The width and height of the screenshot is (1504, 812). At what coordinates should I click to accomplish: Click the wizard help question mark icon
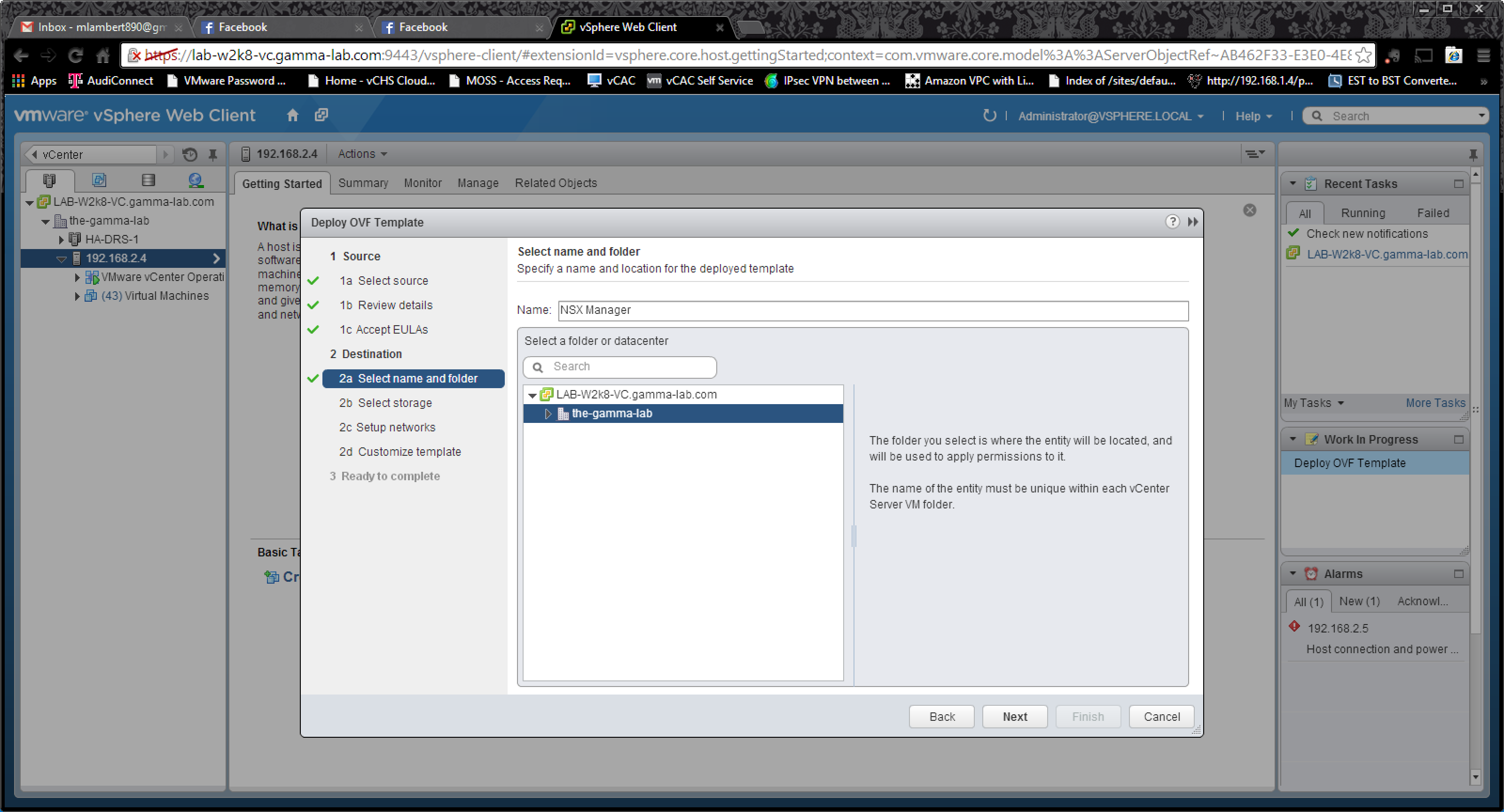tap(1172, 222)
